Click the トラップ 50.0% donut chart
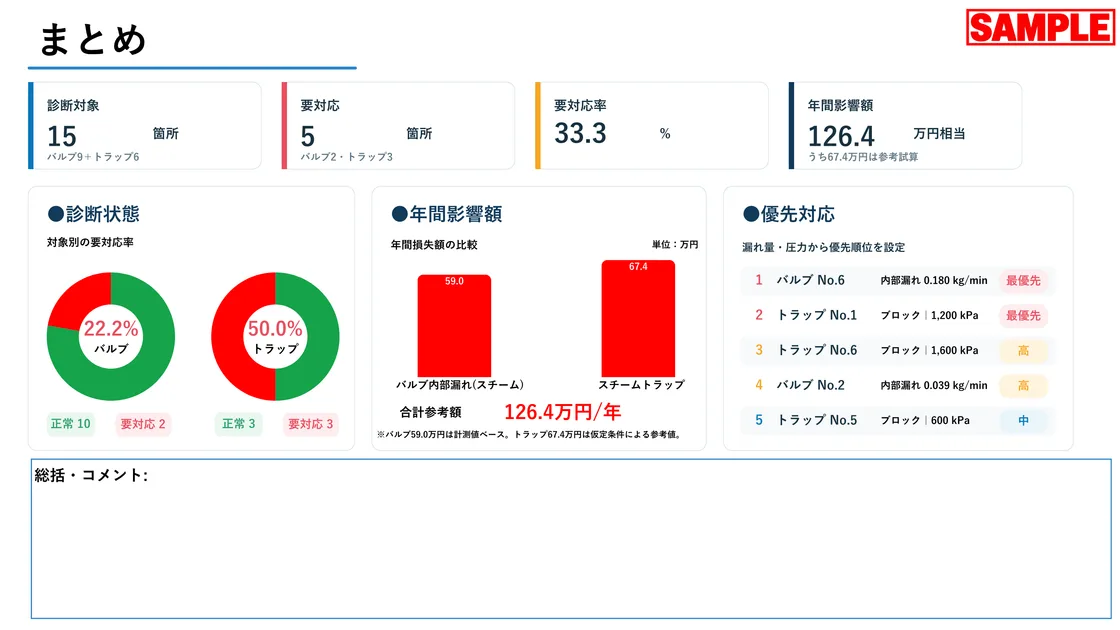1120x630 pixels. point(275,336)
